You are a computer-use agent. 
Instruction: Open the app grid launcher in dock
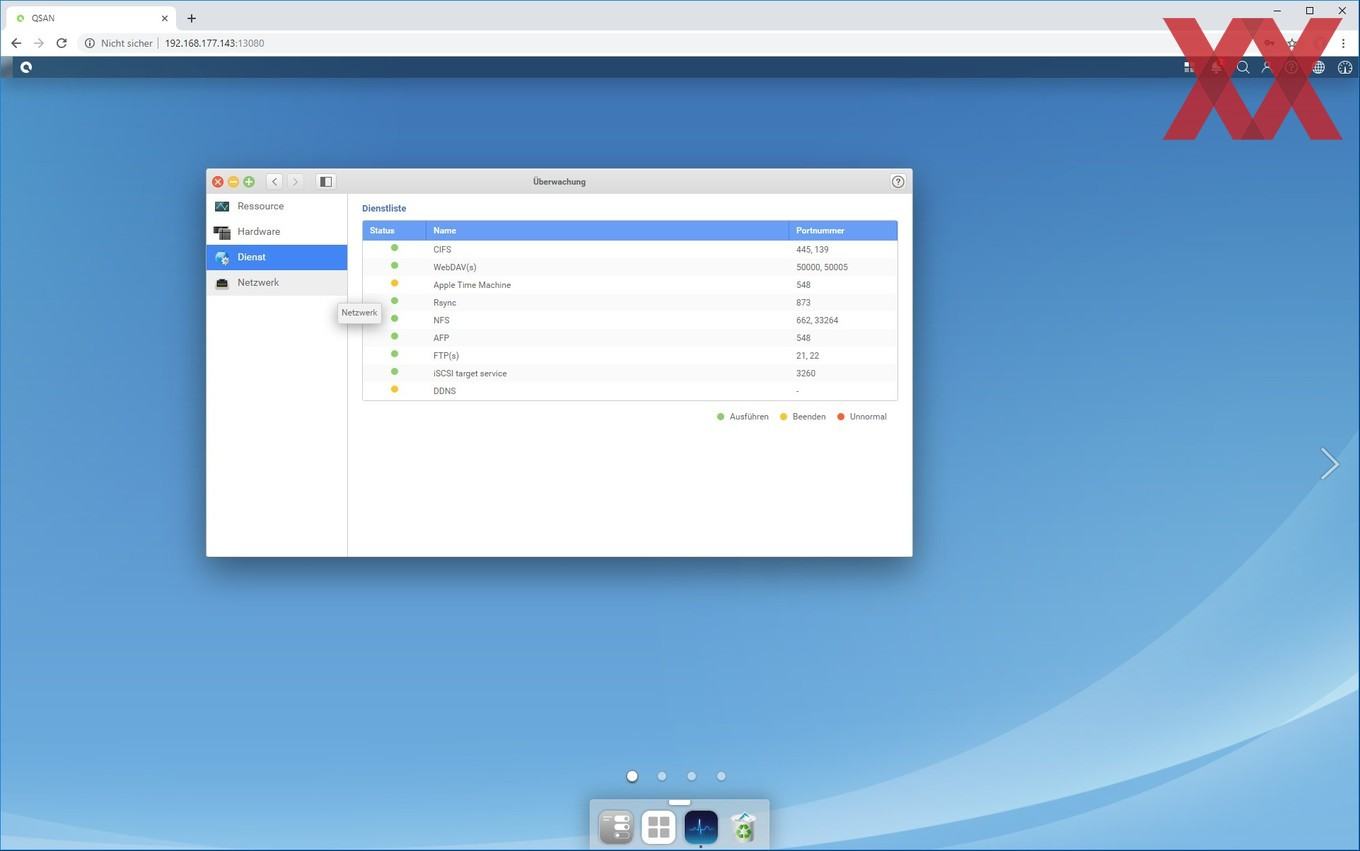(x=658, y=827)
